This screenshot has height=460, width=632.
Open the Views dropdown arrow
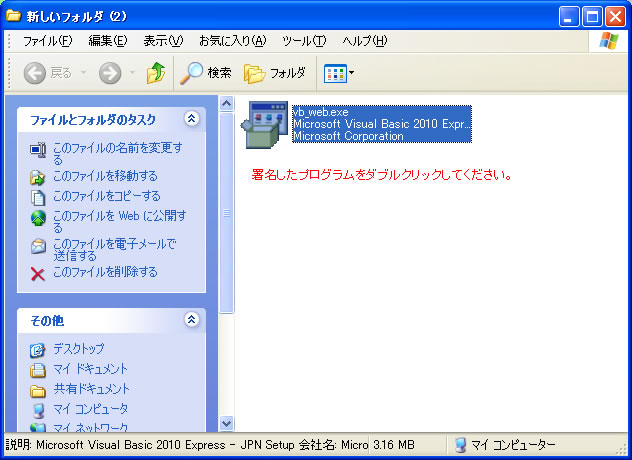(x=351, y=73)
